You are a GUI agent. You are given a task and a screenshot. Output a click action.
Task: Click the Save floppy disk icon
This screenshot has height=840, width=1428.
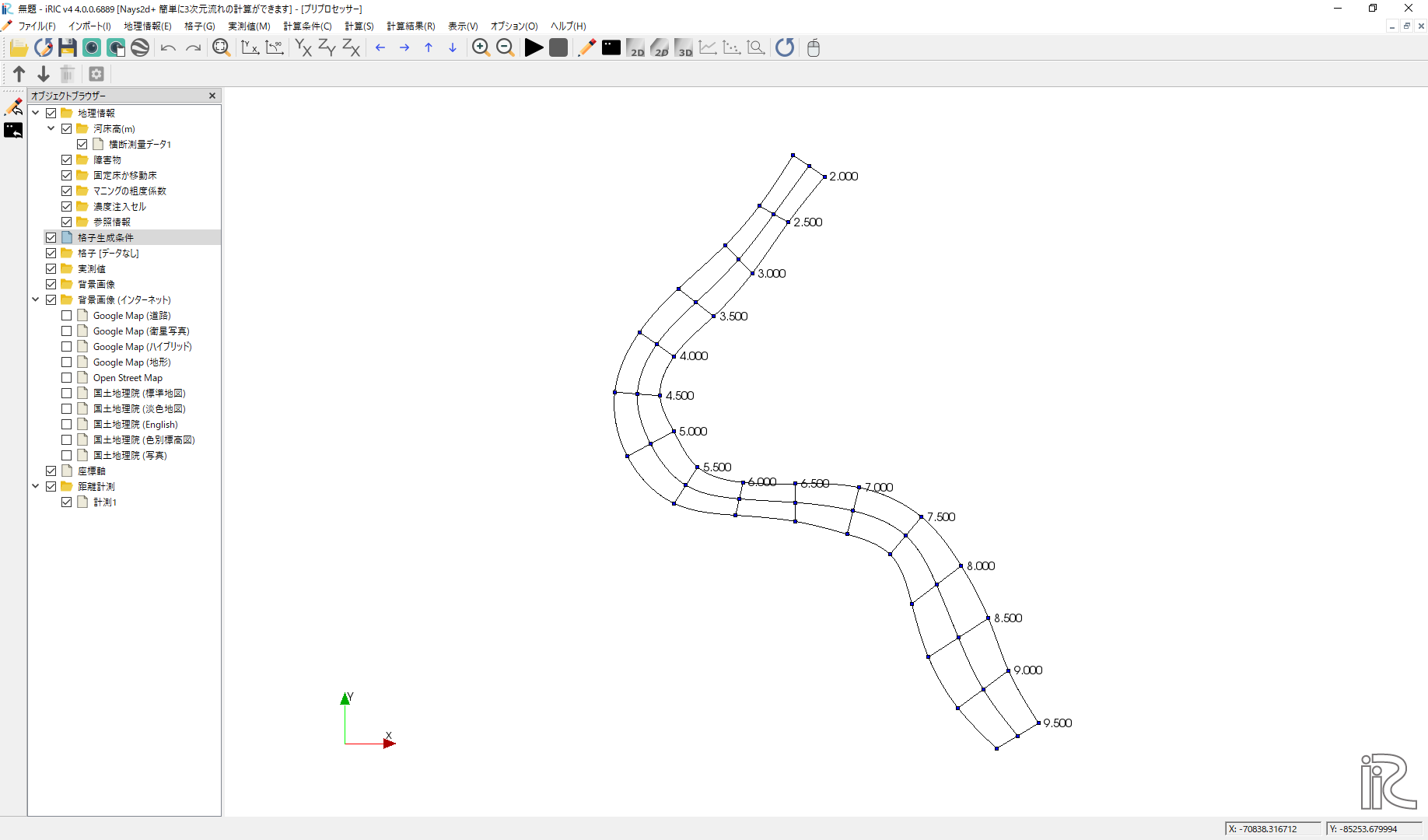(68, 48)
